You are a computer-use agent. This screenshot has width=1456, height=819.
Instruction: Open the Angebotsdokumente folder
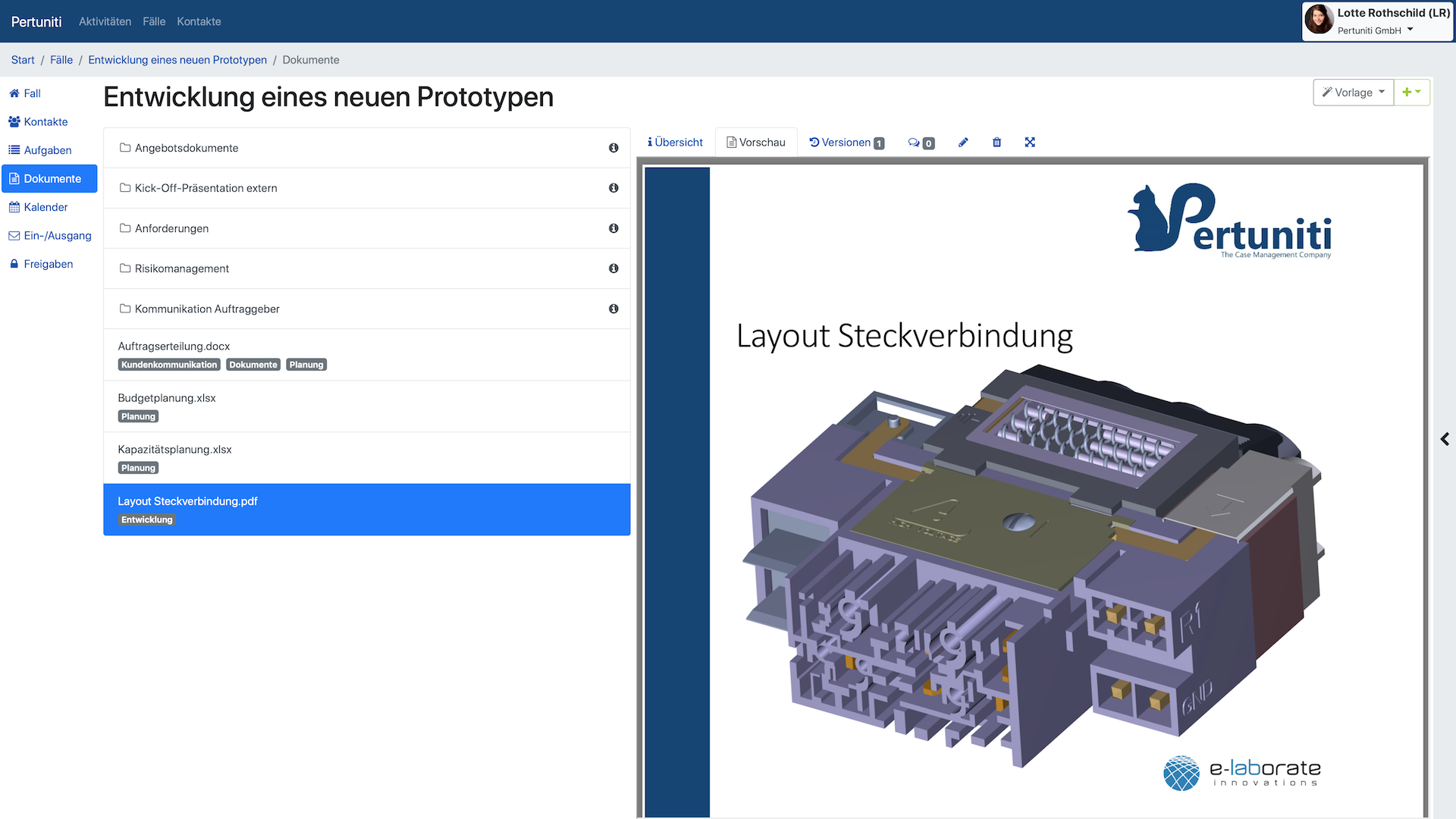366,148
